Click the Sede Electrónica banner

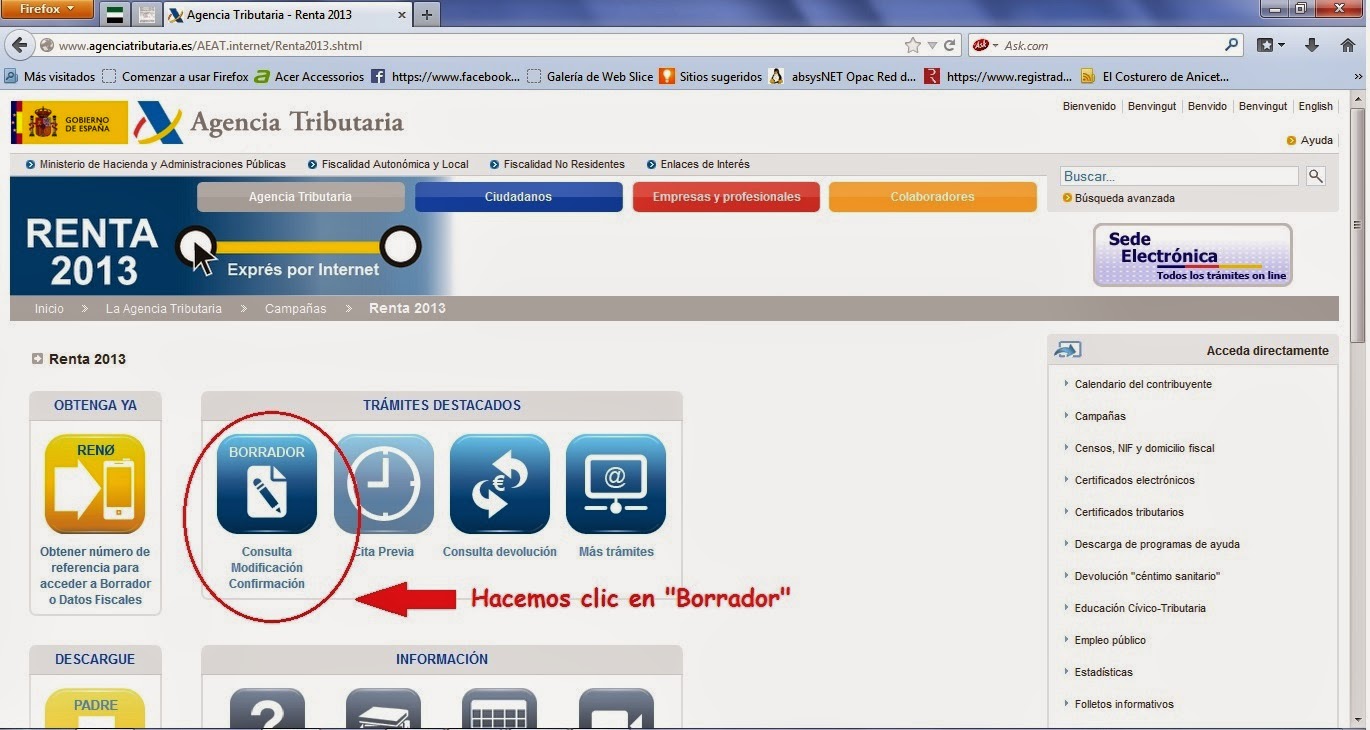(1193, 255)
